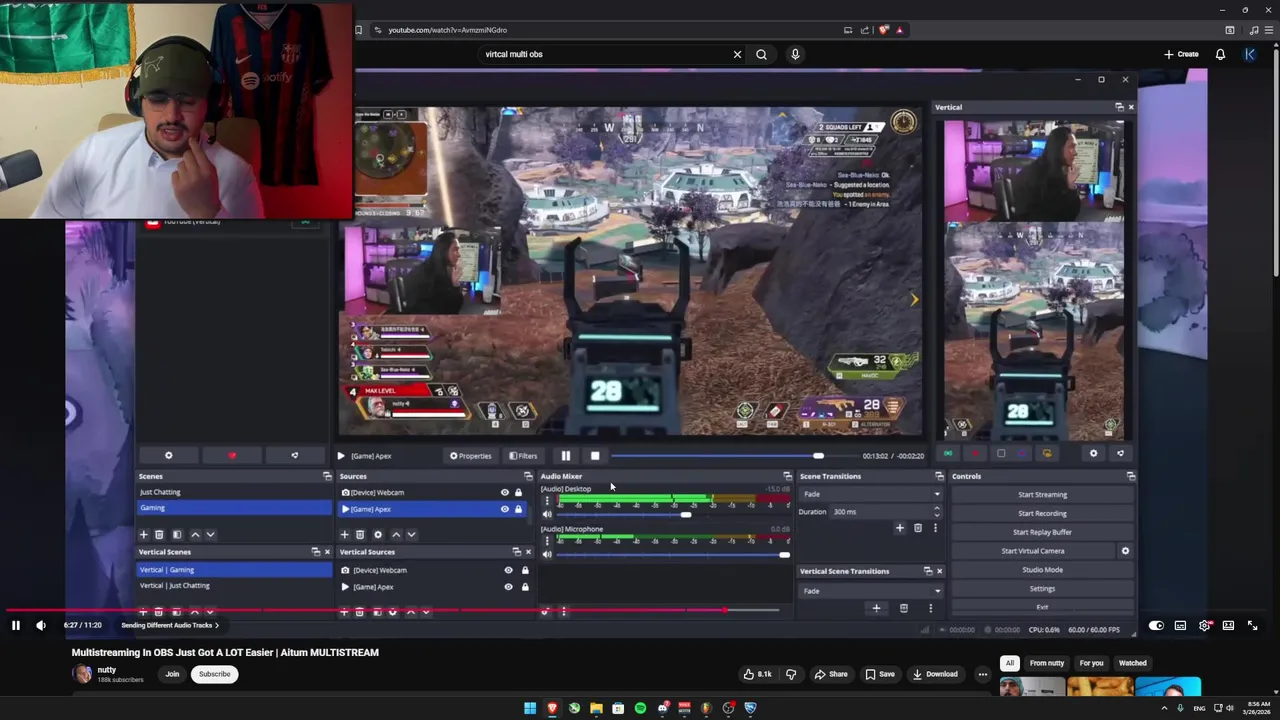Increase the transition Duration stepper
The height and width of the screenshot is (720, 1280).
point(937,509)
